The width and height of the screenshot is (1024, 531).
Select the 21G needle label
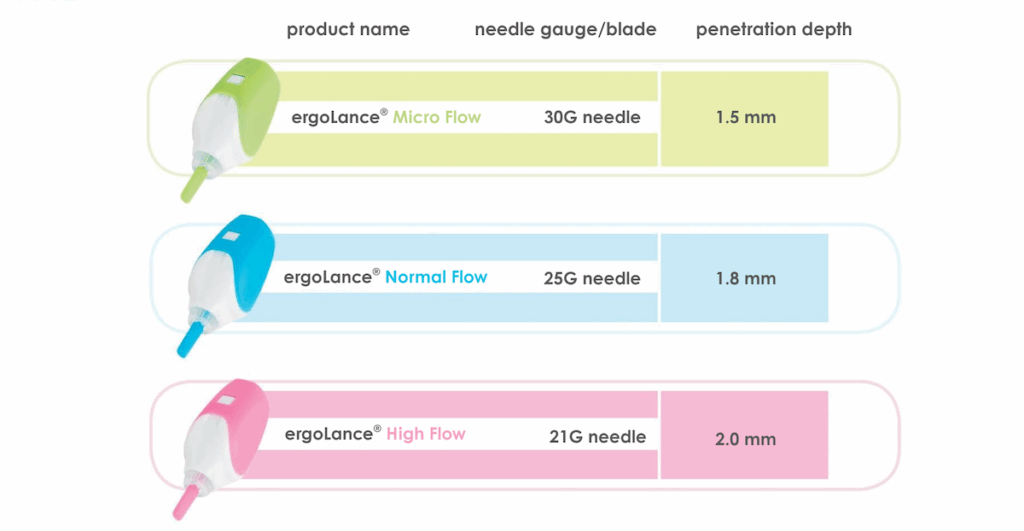coord(597,436)
